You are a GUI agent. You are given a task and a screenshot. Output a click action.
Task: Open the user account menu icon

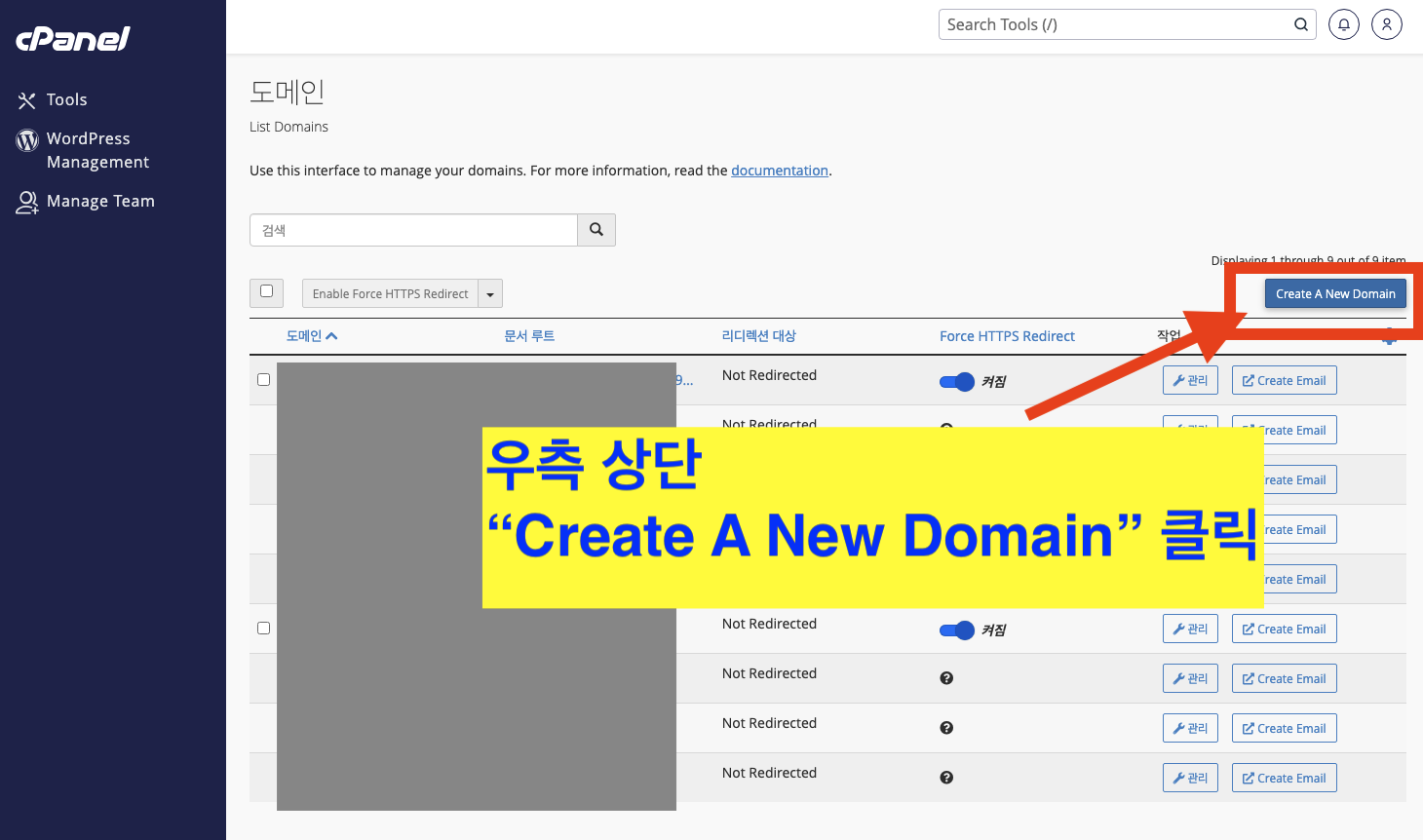click(x=1387, y=24)
